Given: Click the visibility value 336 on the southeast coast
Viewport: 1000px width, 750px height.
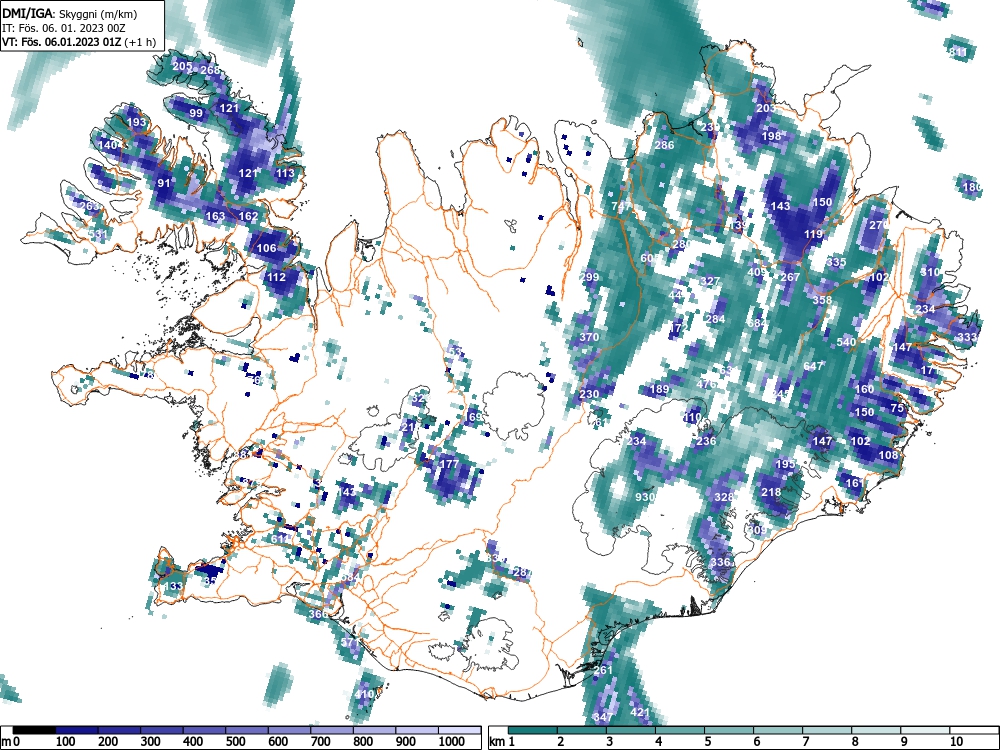Looking at the screenshot, I should pyautogui.click(x=719, y=562).
